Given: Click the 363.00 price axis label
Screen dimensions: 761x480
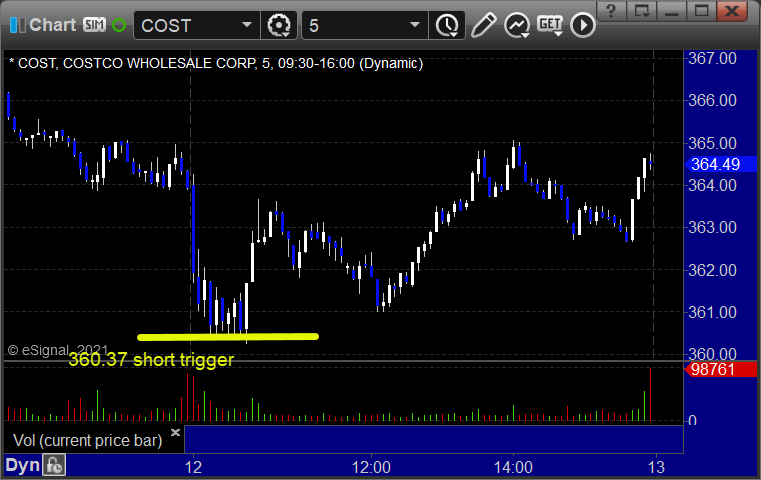Looking at the screenshot, I should click(x=712, y=227).
